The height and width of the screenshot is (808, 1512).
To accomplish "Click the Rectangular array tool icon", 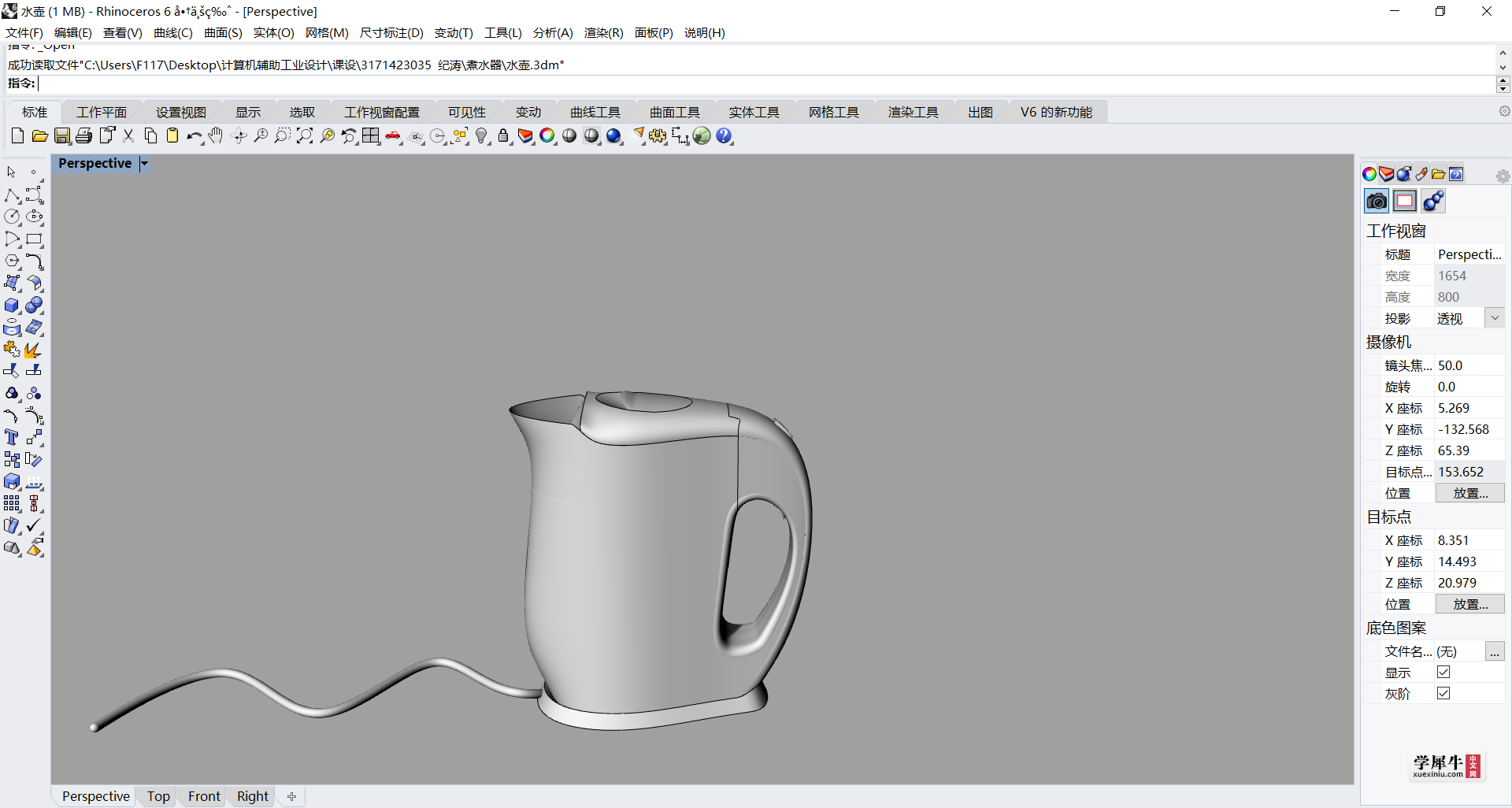I will [12, 503].
